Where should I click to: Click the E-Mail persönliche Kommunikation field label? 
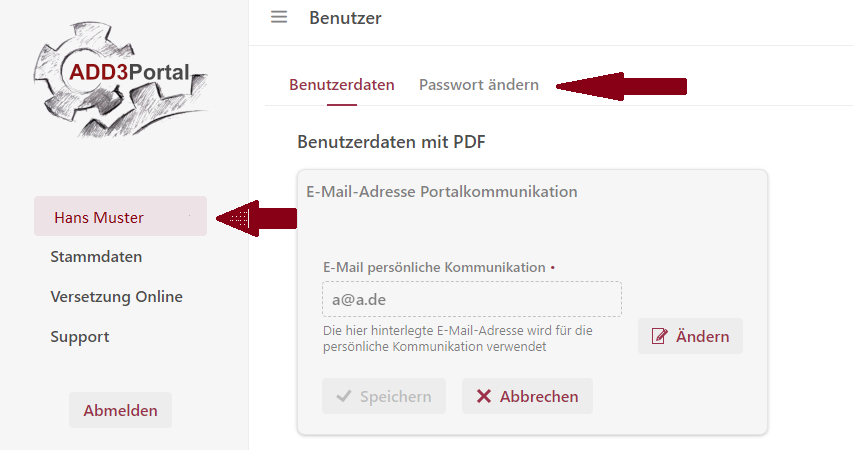coord(435,268)
